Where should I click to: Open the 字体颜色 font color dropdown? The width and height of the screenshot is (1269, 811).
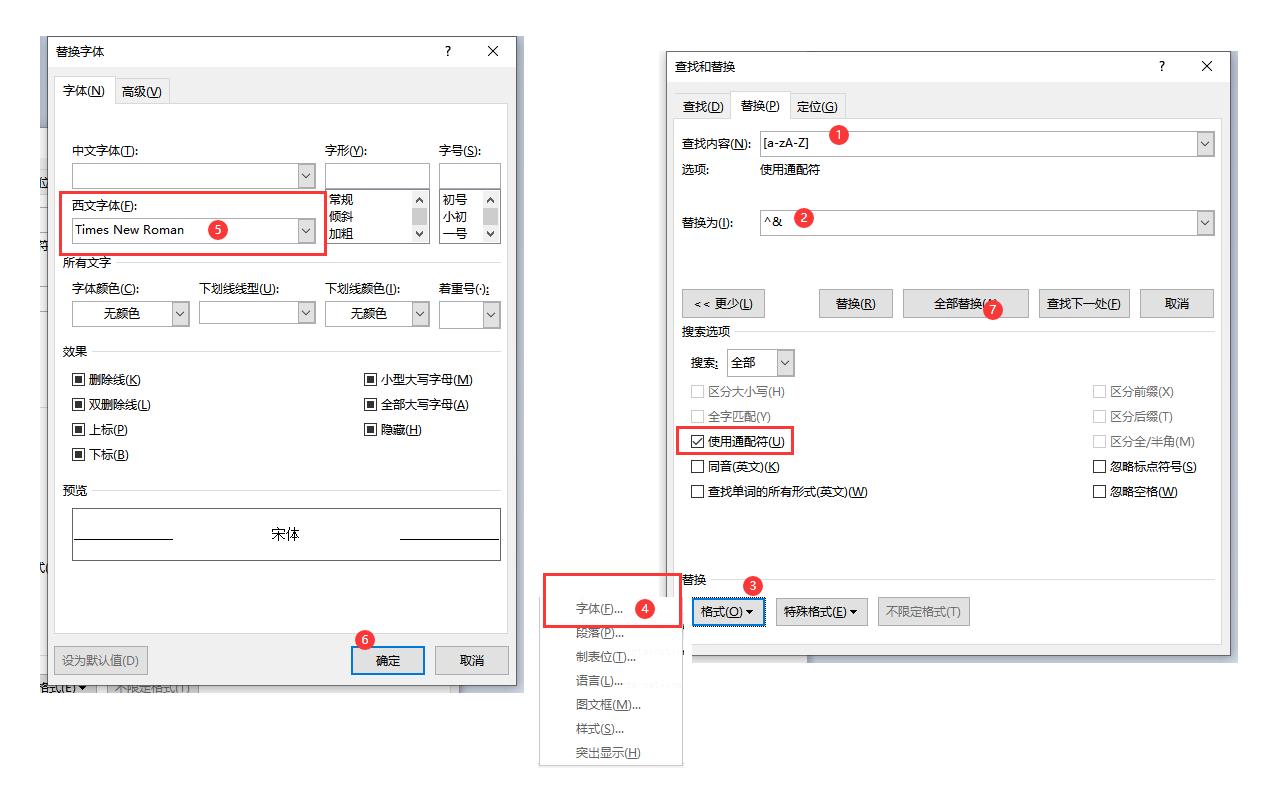tap(180, 313)
